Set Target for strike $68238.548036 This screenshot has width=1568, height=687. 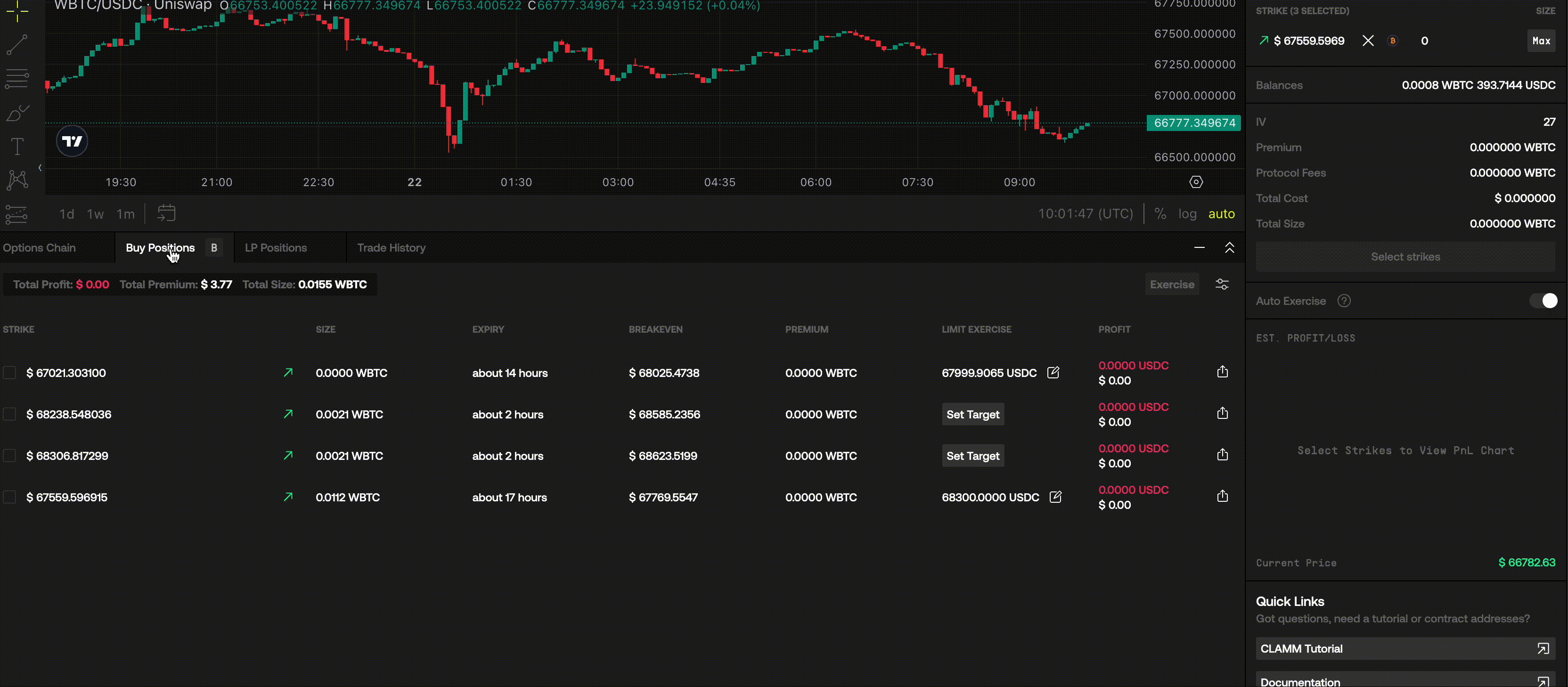pos(972,414)
